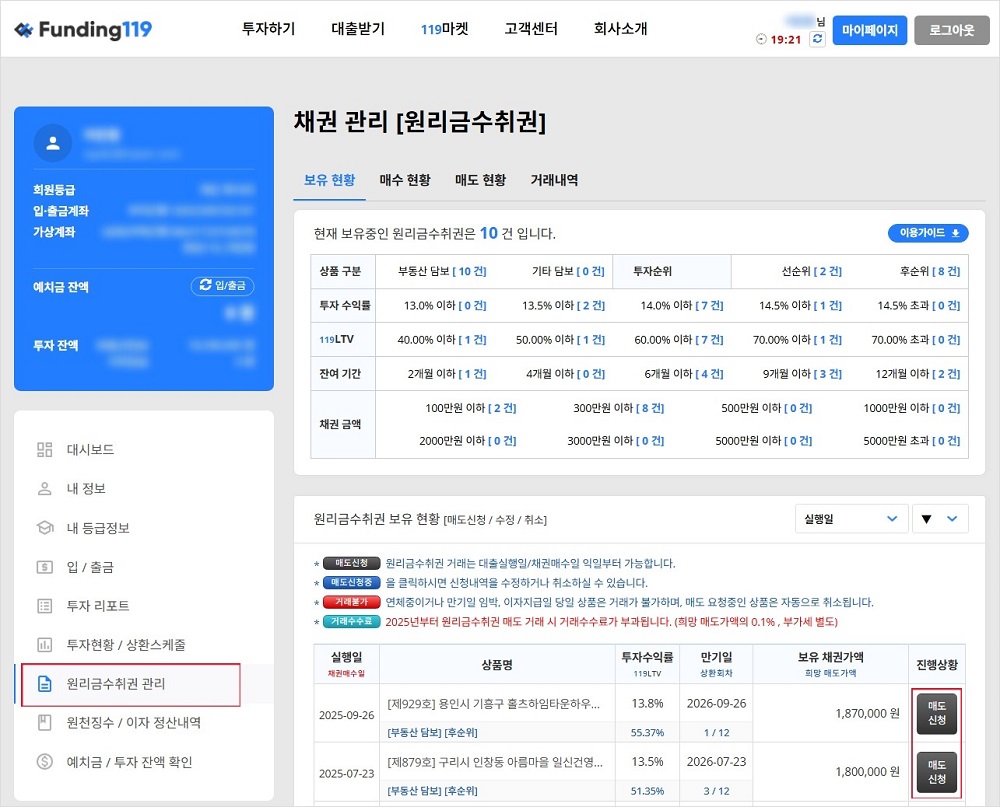Click the 대시보드 grid icon
The width and height of the screenshot is (1000, 807).
45,450
